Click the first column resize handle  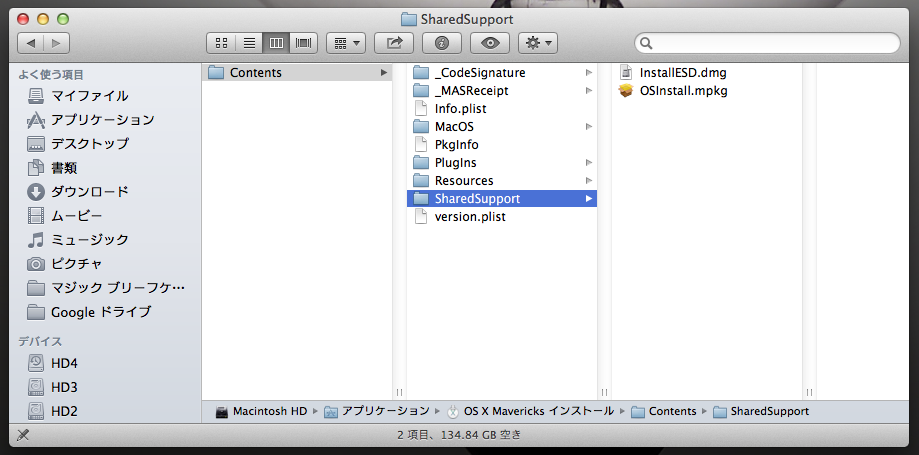coord(399,392)
